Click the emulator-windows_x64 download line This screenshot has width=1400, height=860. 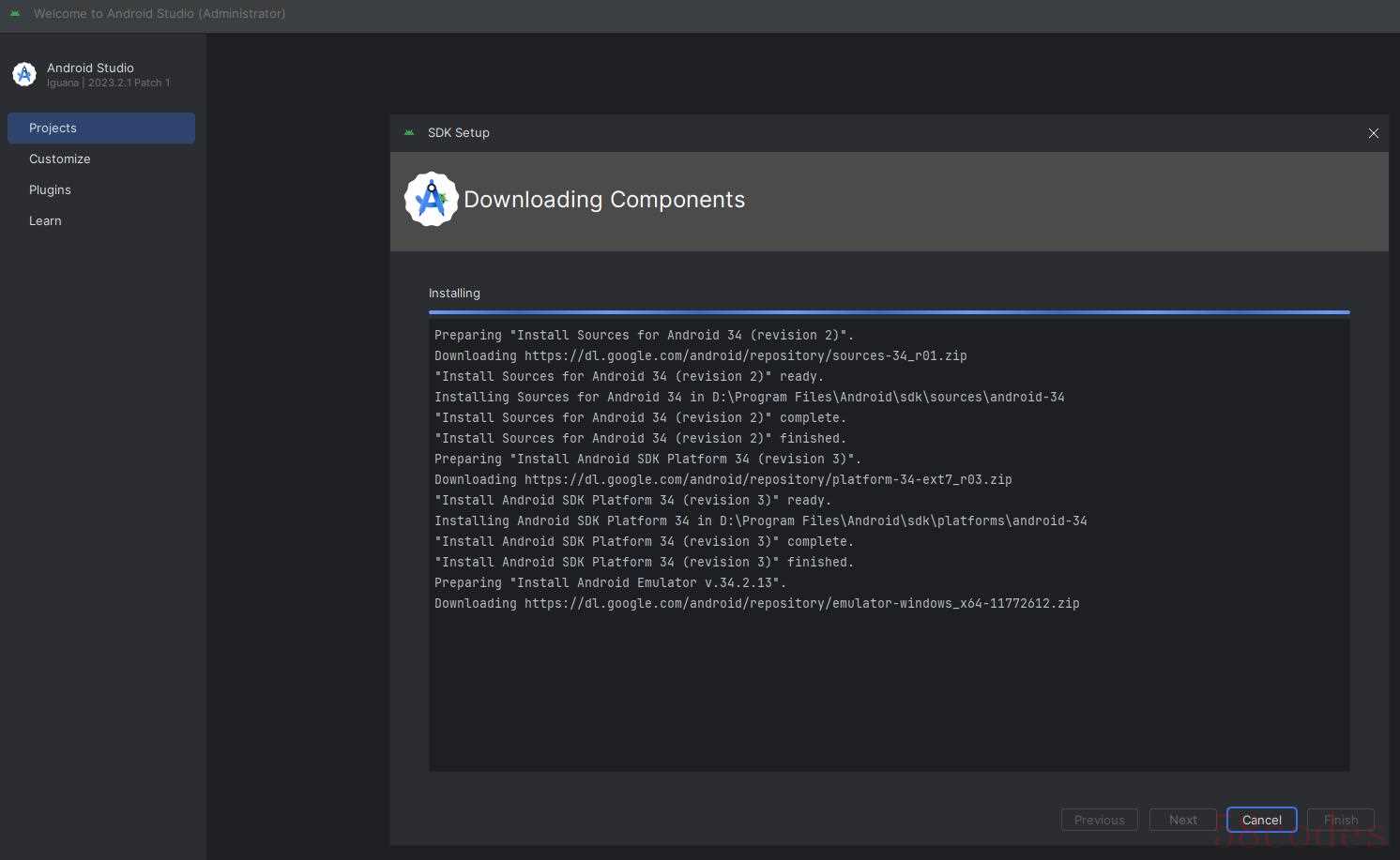point(756,603)
